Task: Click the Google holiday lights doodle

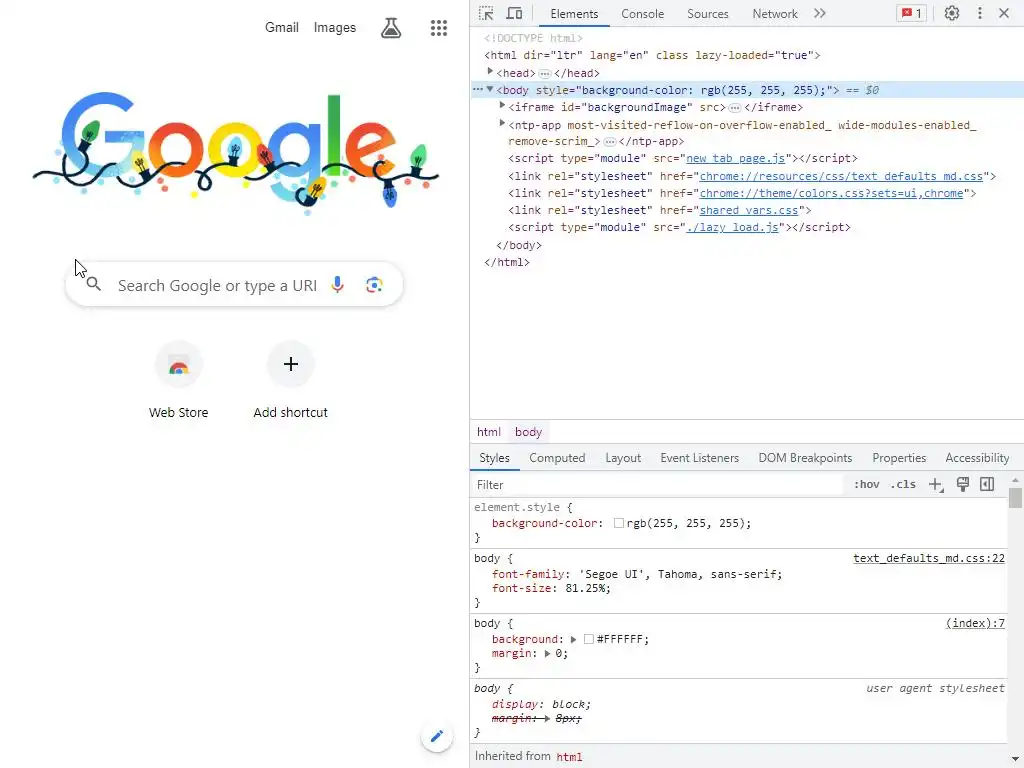Action: 236,152
